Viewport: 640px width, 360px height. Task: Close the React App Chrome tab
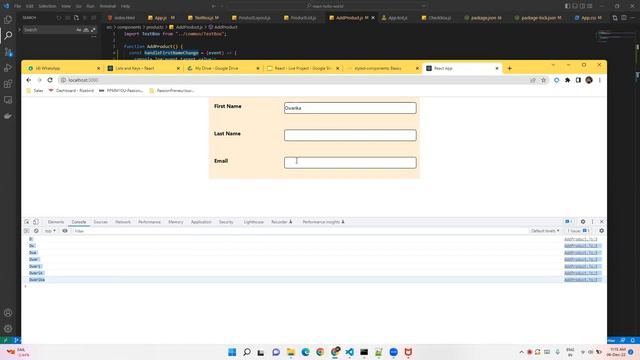click(x=497, y=68)
